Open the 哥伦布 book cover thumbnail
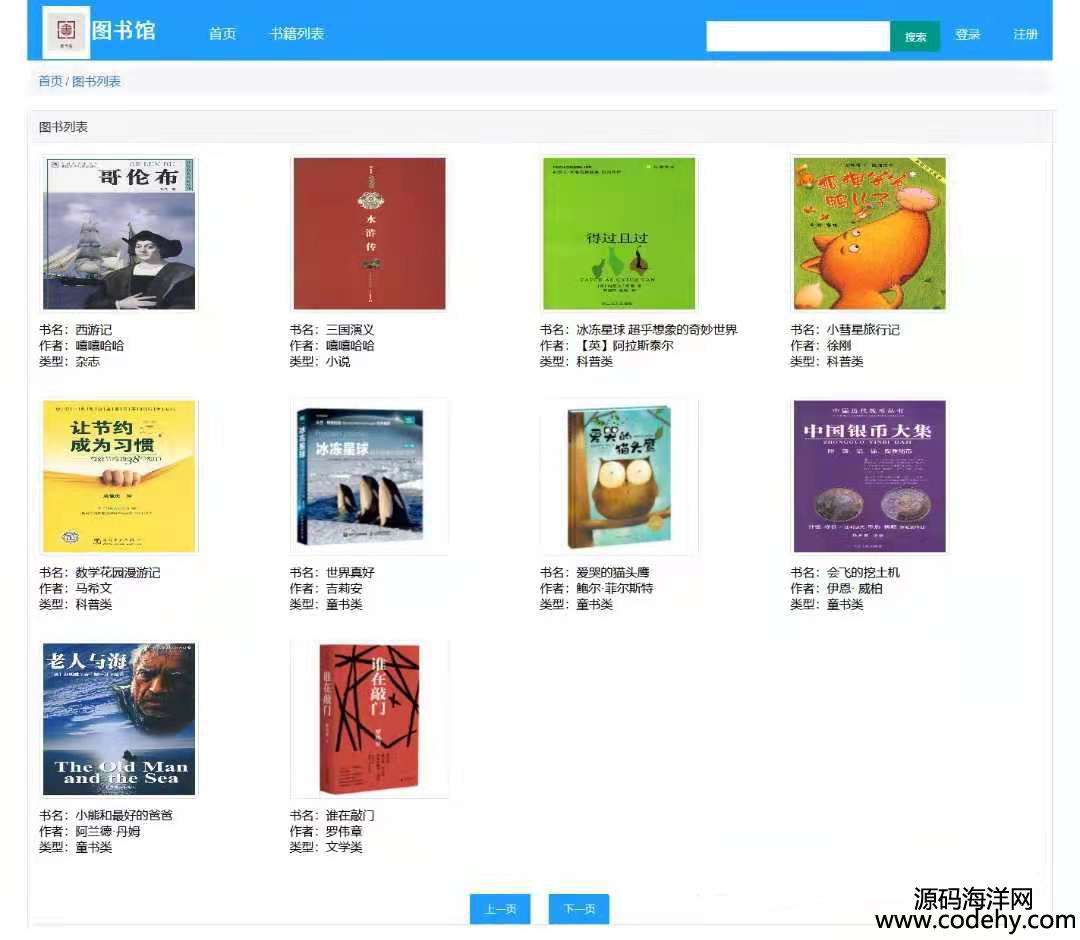This screenshot has width=1080, height=940. coord(119,234)
